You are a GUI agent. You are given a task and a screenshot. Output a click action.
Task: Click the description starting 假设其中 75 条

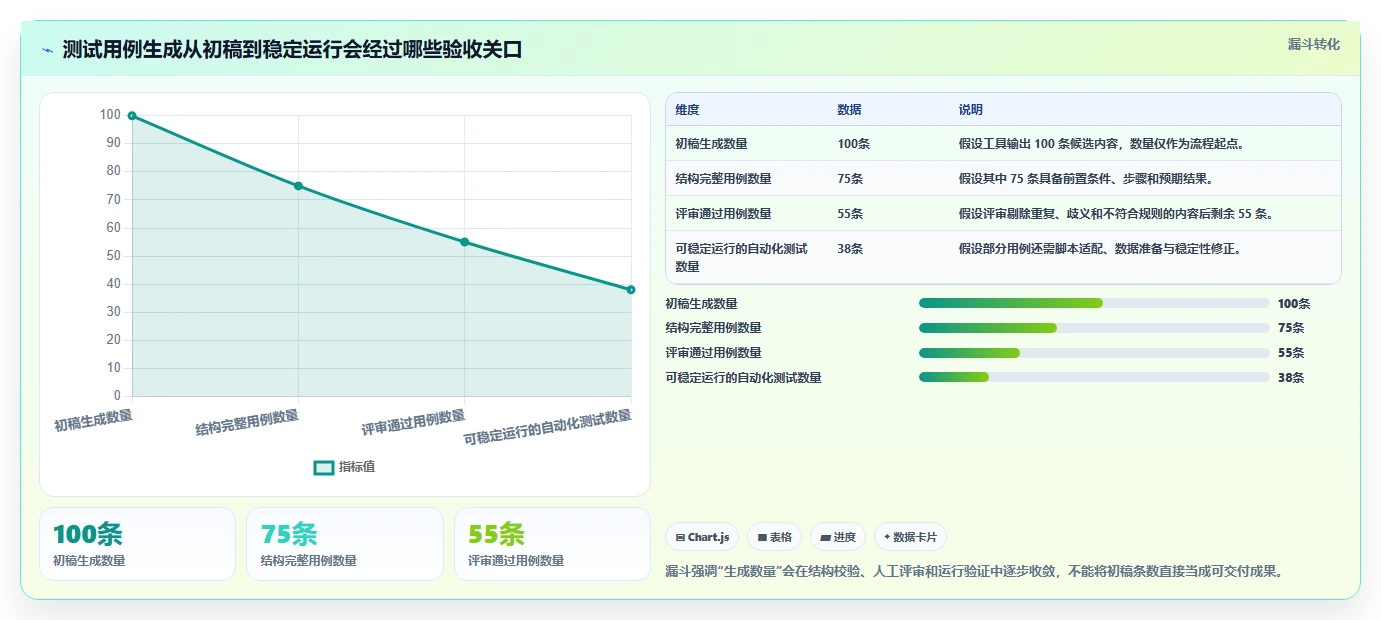coord(1086,179)
